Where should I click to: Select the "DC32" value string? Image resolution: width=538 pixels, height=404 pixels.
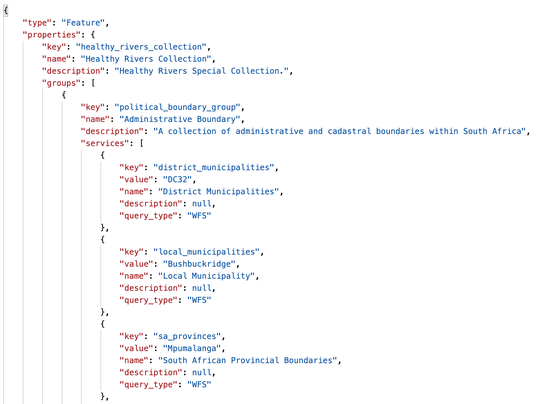(x=177, y=180)
